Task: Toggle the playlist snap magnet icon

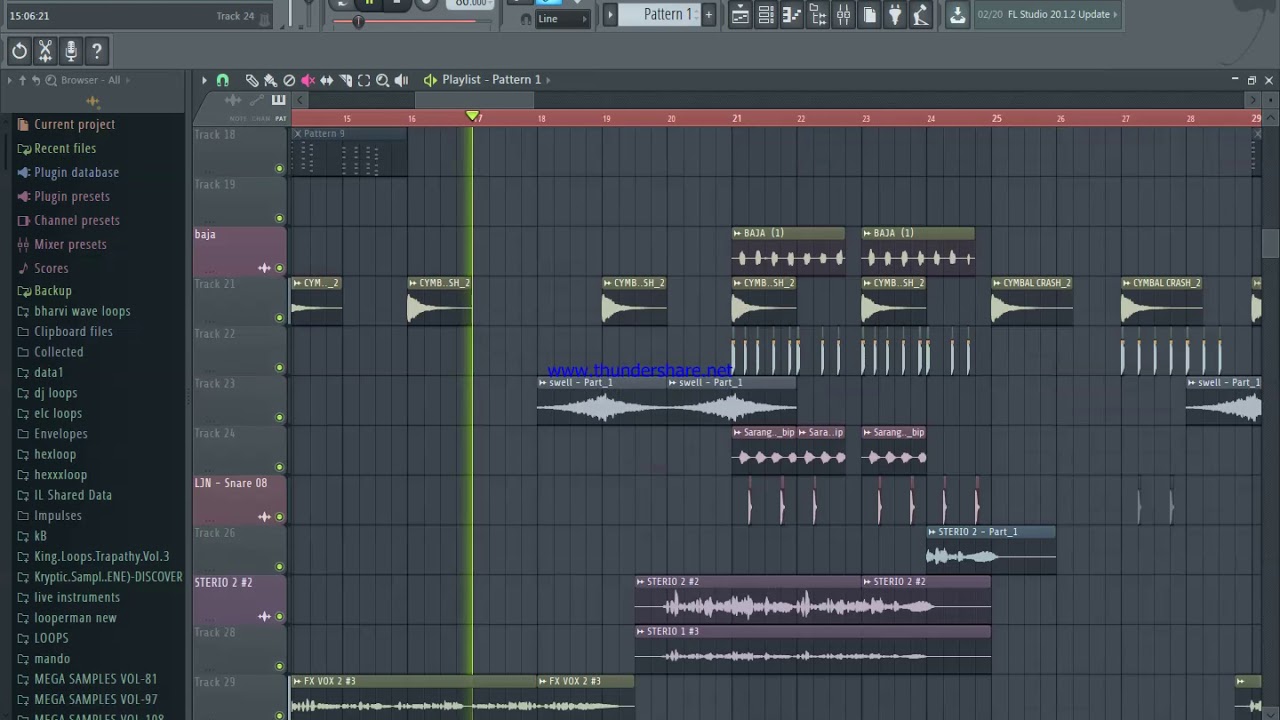Action: point(222,80)
